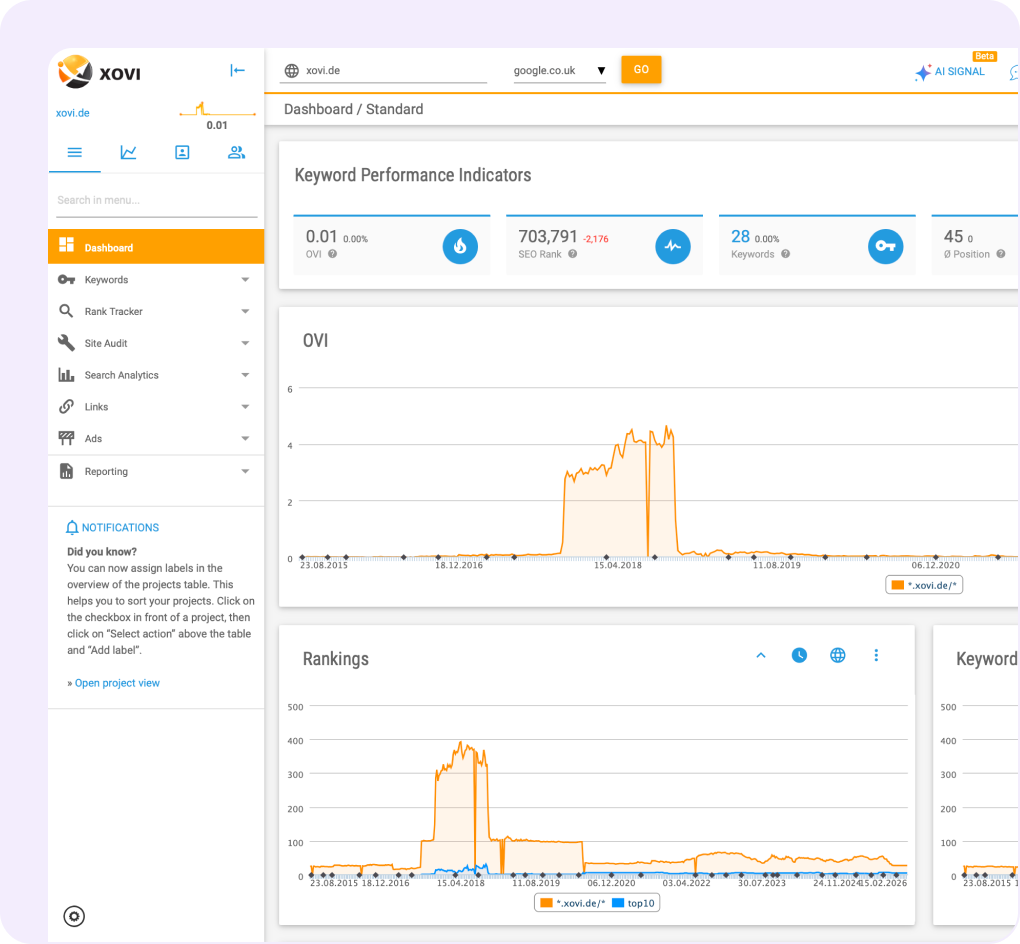Click the OVI help question mark icon

click(332, 254)
